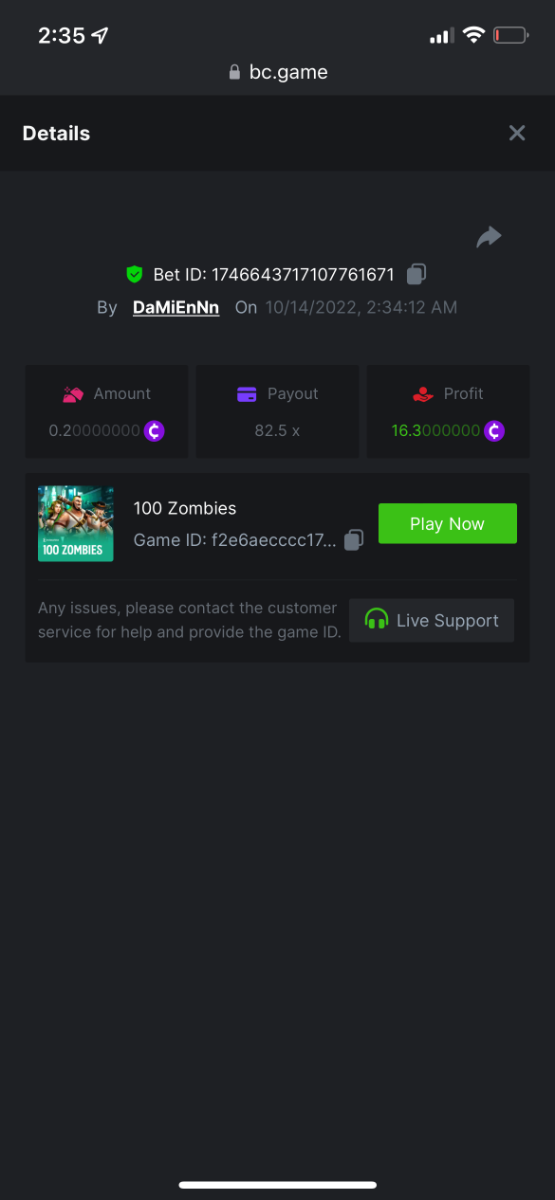Tap the purple Payout card icon
This screenshot has width=555, height=1200.
click(247, 394)
